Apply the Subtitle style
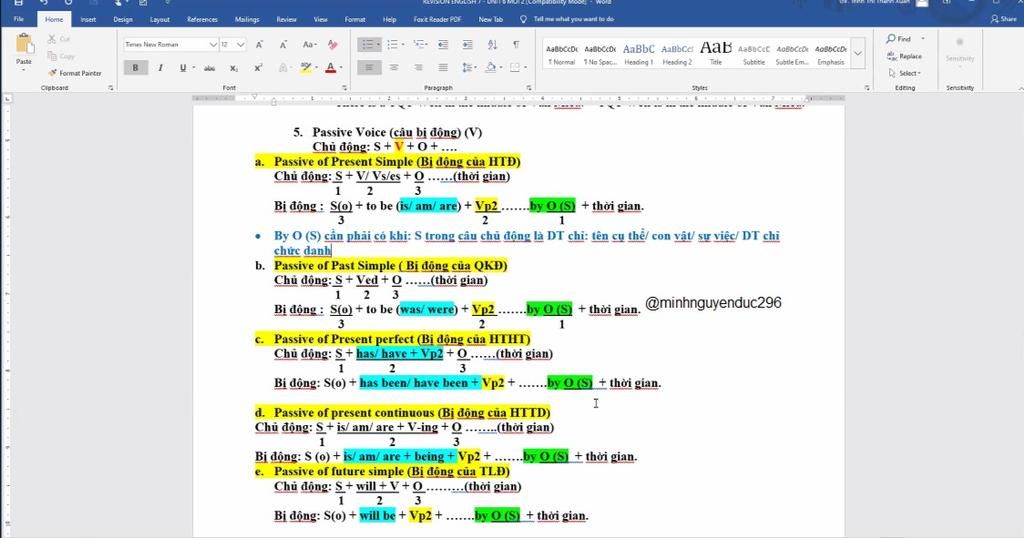Image resolution: width=1024 pixels, height=538 pixels. [x=754, y=54]
